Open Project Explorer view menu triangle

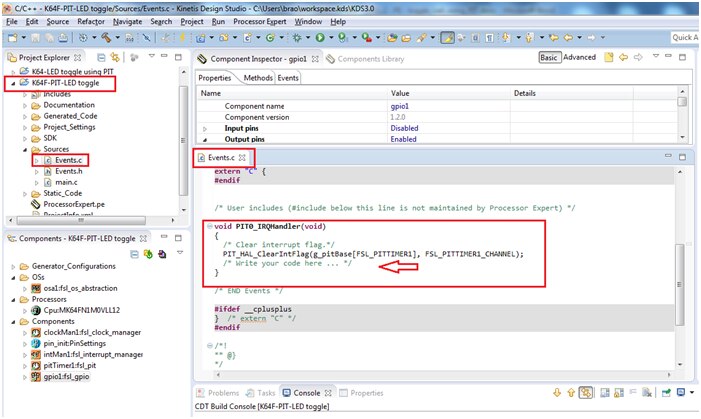(x=152, y=56)
